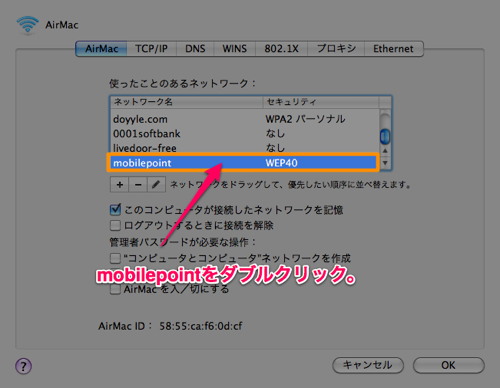This screenshot has height=388, width=500.
Task: Select the livedoor-free network row
Action: coord(245,148)
